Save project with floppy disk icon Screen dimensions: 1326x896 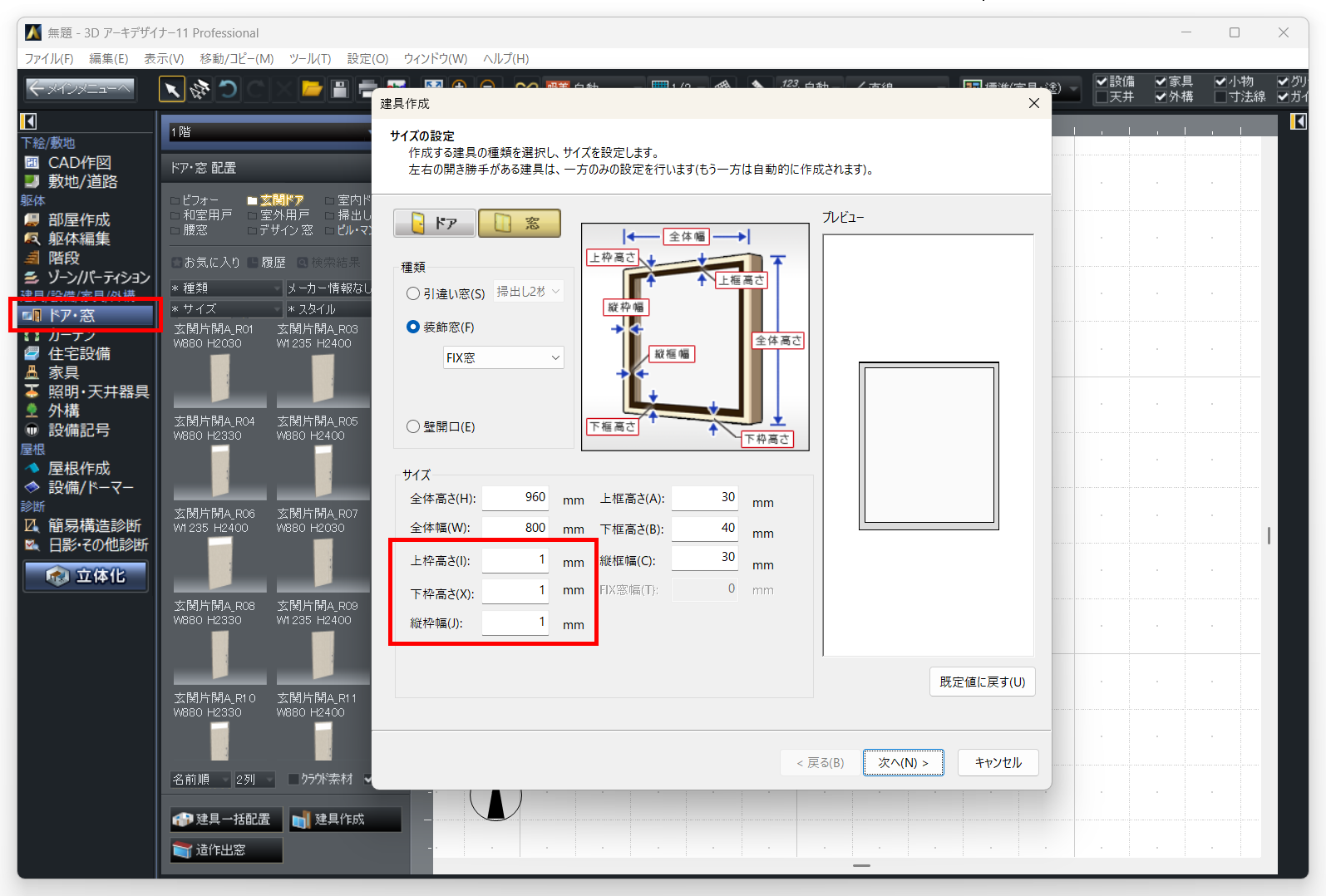coord(339,89)
